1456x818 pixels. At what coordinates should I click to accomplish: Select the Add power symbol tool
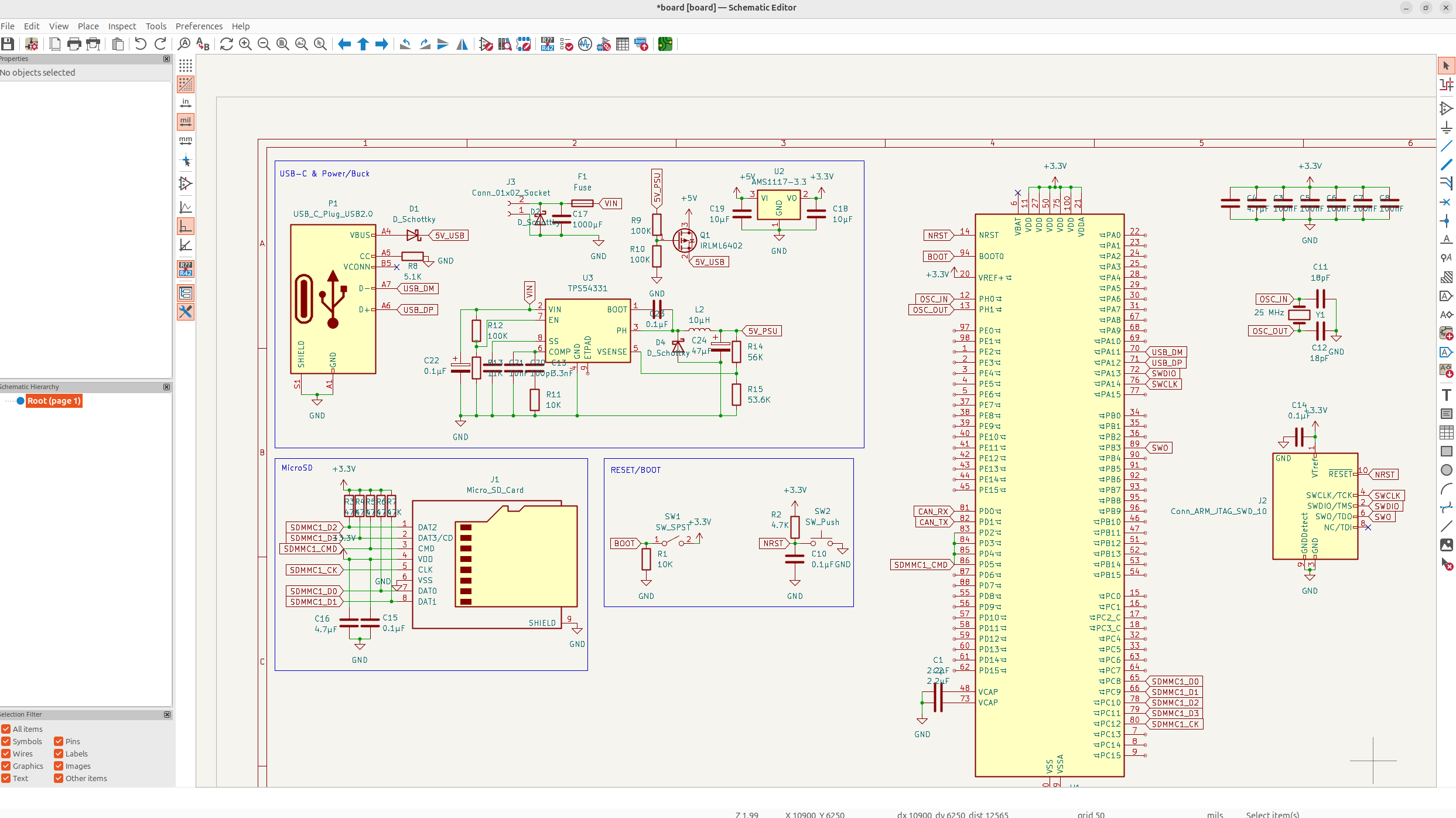tap(1446, 128)
